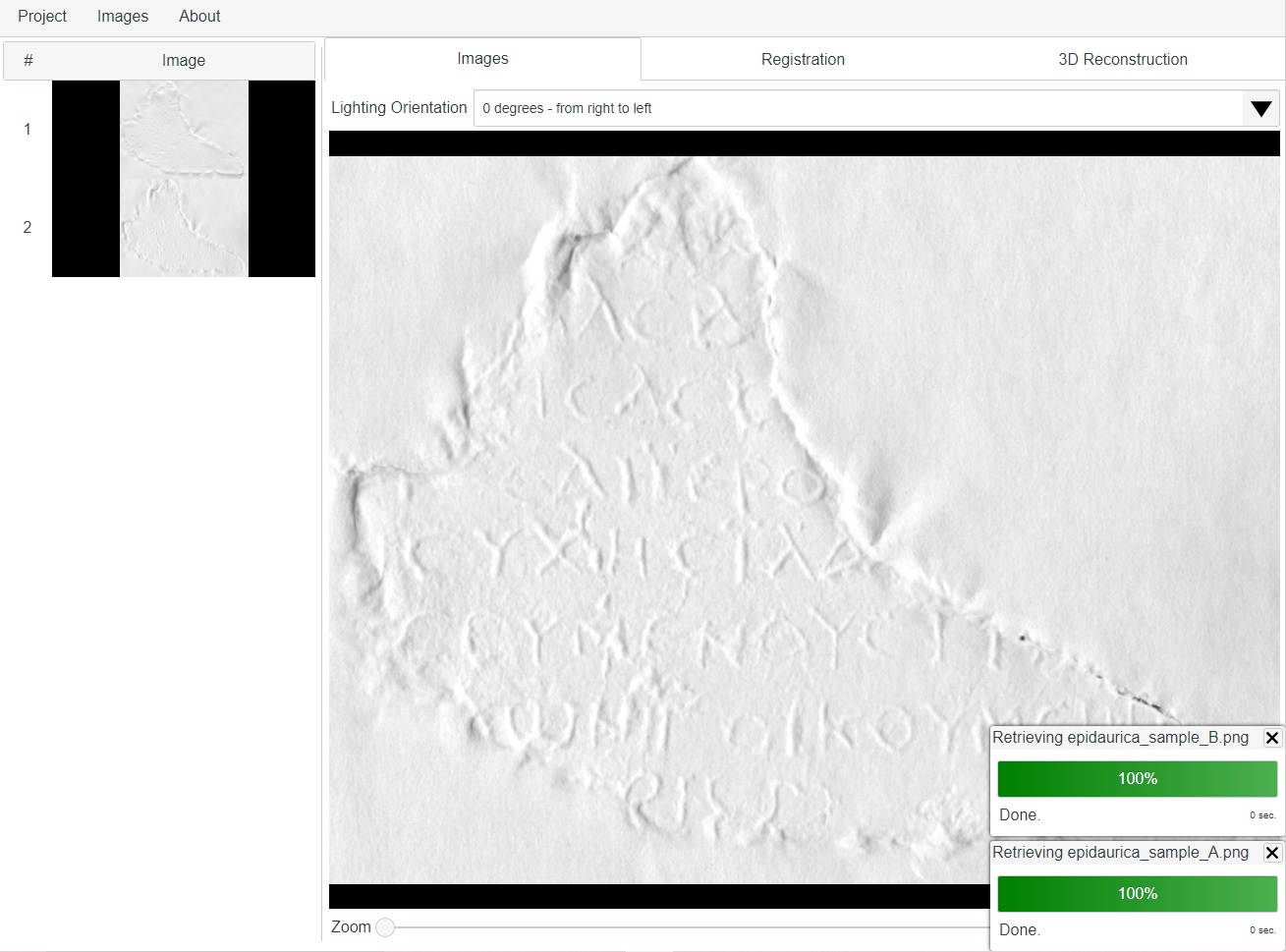Image resolution: width=1286 pixels, height=952 pixels.
Task: Click the black Lighting Orientation dropdown arrow
Action: tap(1260, 109)
